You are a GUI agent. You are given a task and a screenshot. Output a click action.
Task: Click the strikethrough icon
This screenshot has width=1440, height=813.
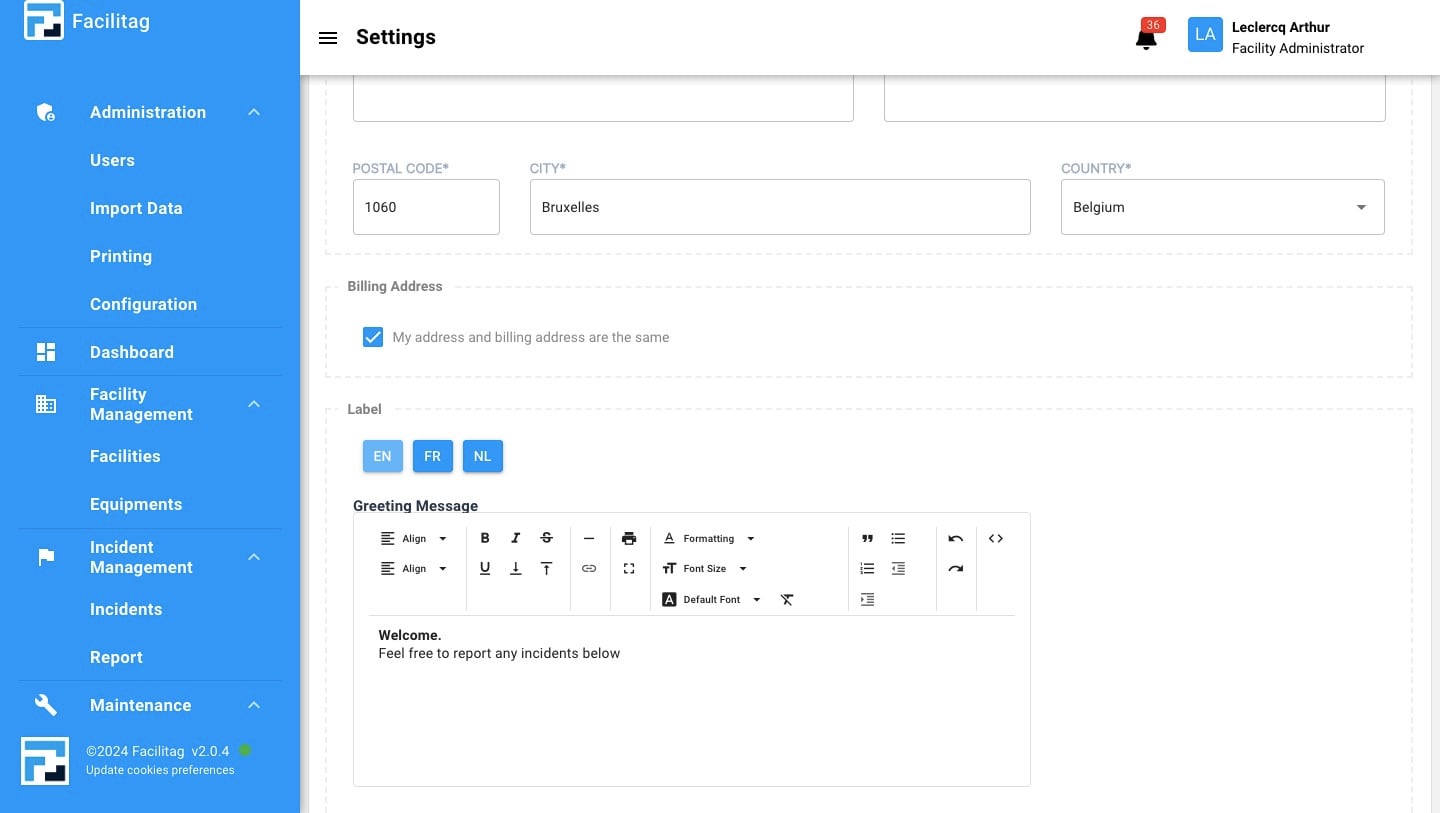pos(546,538)
